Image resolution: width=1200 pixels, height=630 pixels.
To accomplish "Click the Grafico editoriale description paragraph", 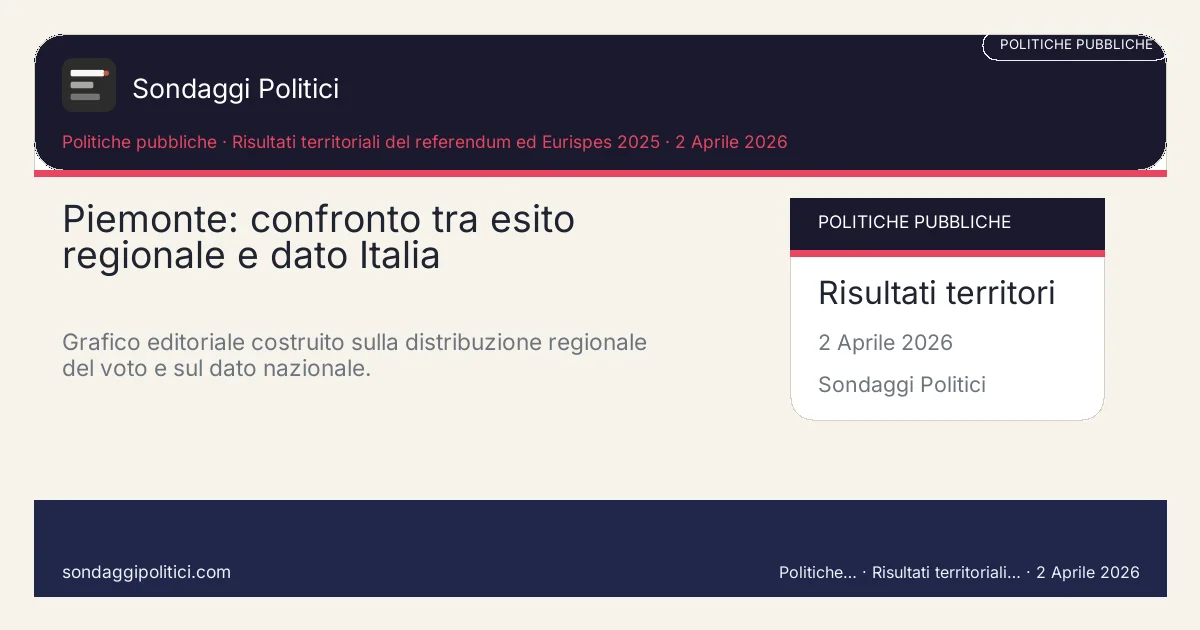I will click(354, 355).
